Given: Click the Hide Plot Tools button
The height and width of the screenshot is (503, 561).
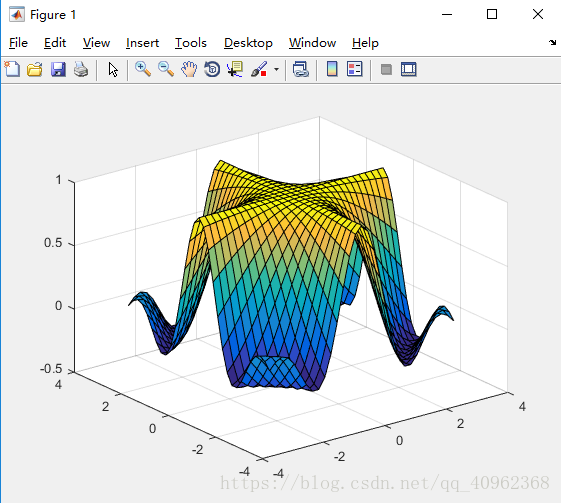Looking at the screenshot, I should 386,69.
